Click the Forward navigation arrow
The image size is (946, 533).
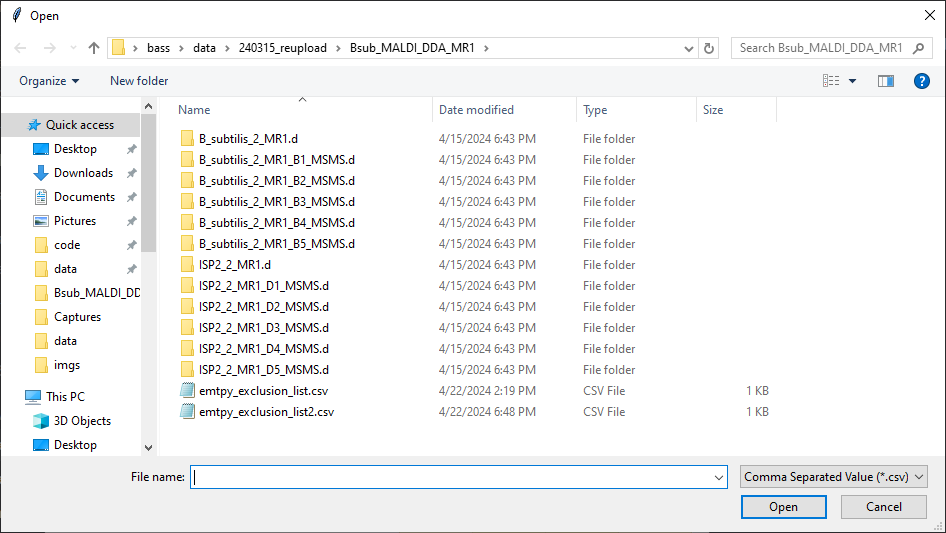pos(49,48)
